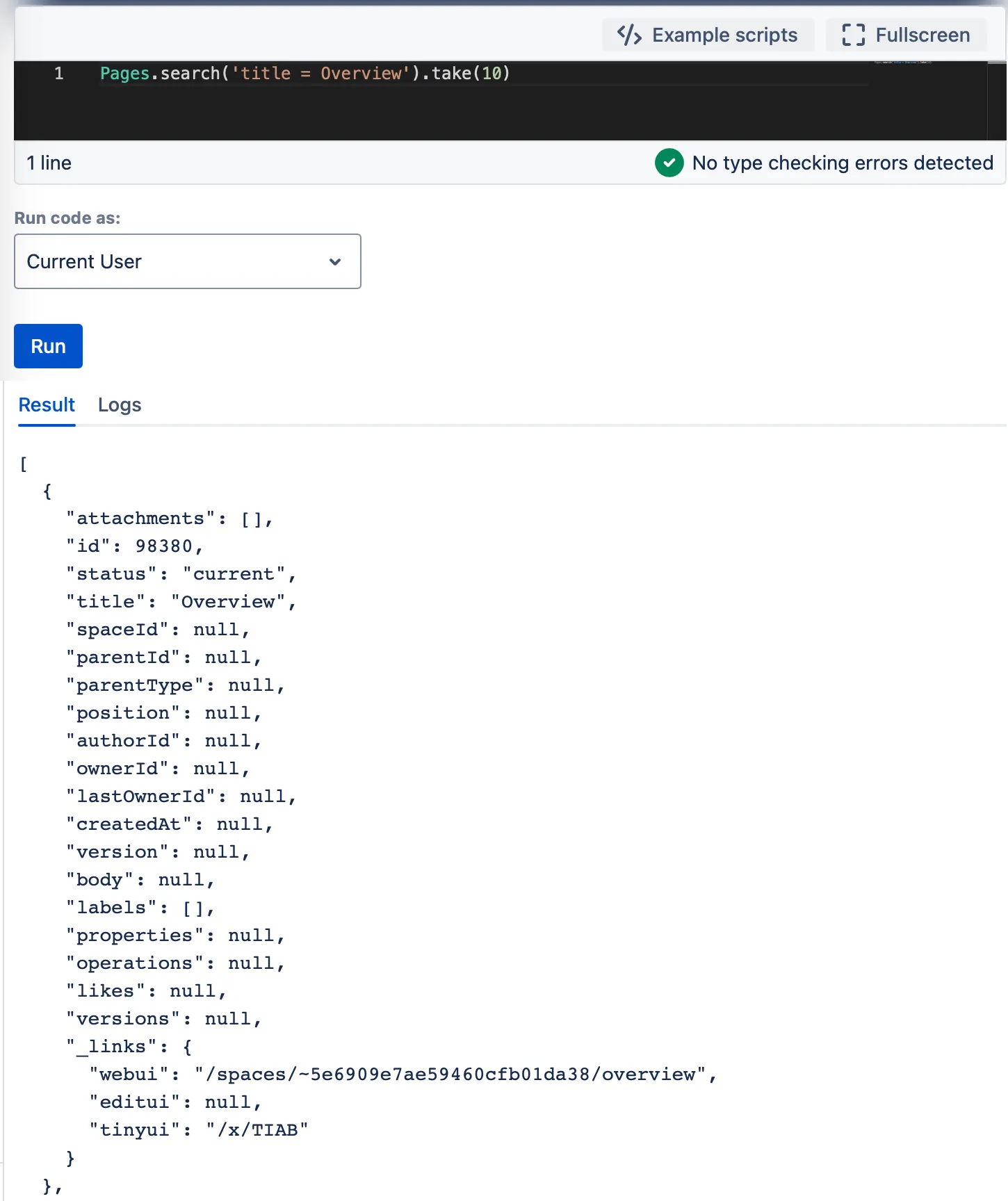1008x1201 pixels.
Task: Click the Fullscreen button
Action: pyautogui.click(x=906, y=35)
